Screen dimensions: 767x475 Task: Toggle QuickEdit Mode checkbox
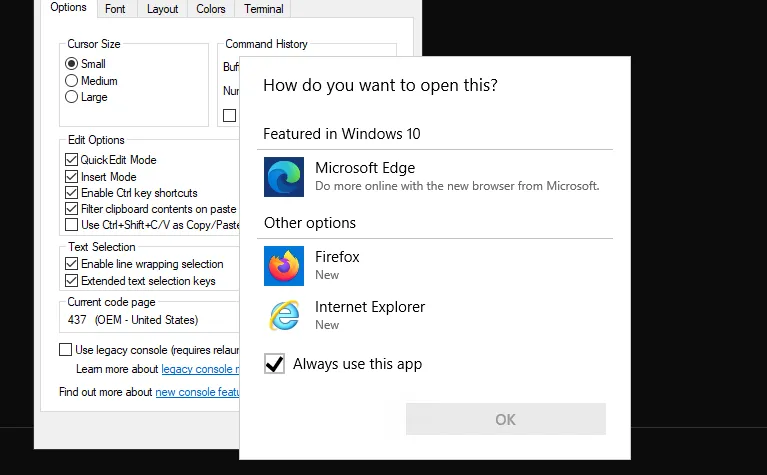71,159
